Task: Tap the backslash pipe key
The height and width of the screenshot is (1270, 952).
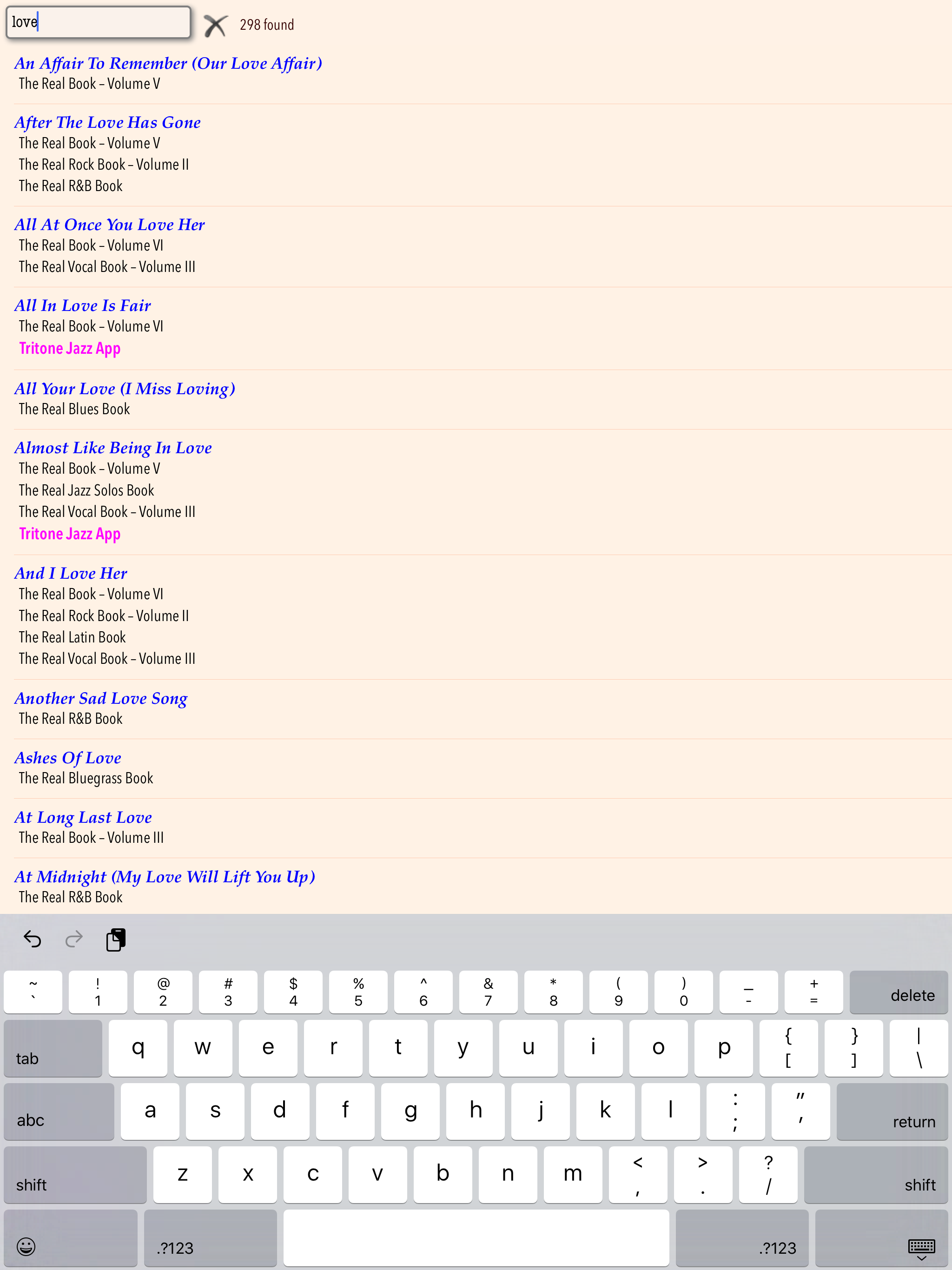Action: [x=919, y=1048]
